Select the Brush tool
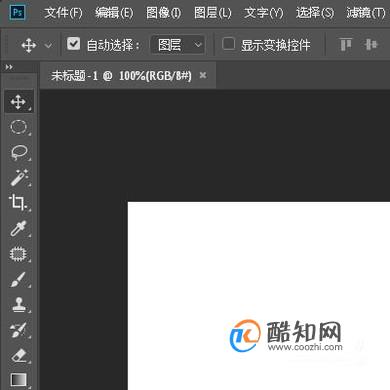 tap(19, 279)
